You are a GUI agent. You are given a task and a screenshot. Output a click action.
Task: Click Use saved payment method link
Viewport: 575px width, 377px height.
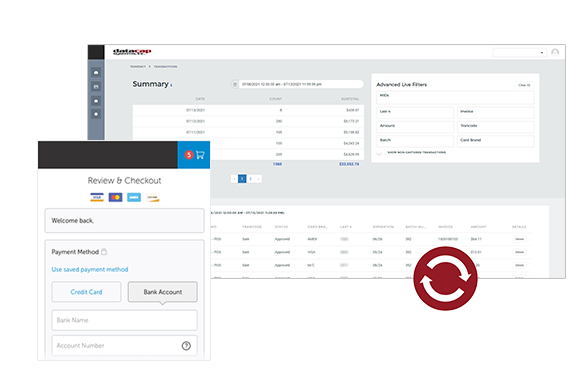pyautogui.click(x=90, y=270)
